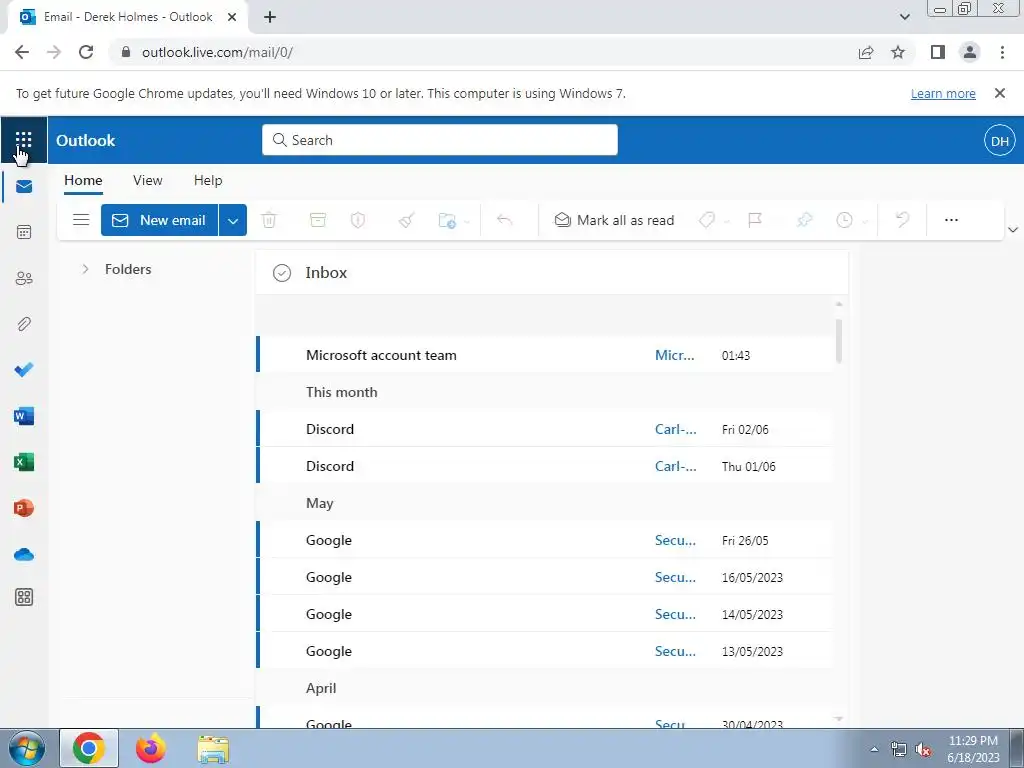The image size is (1024, 768).
Task: Open the Google email dated Fri 26/05
Action: click(545, 539)
